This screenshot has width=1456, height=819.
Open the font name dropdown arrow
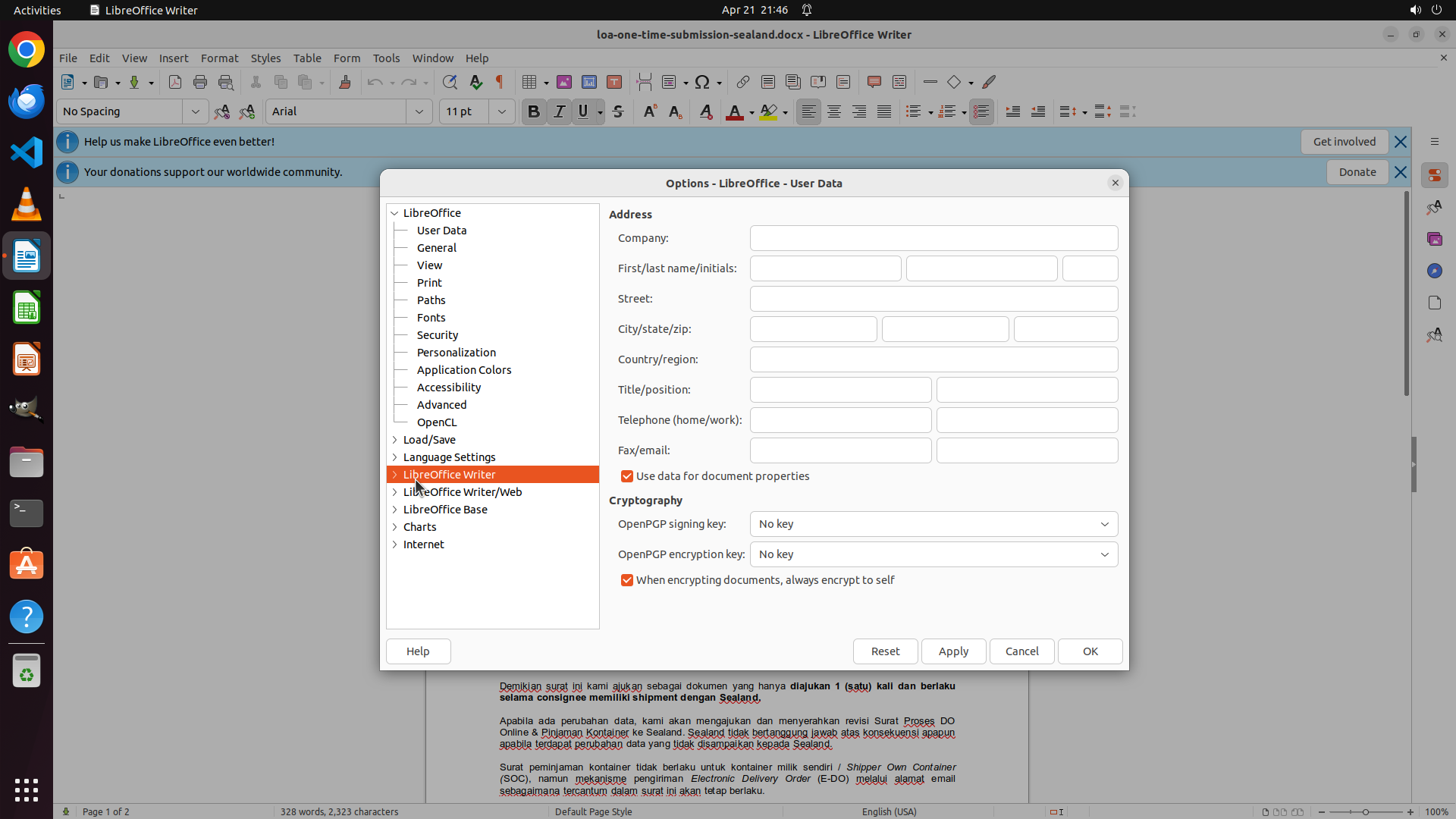pyautogui.click(x=419, y=111)
